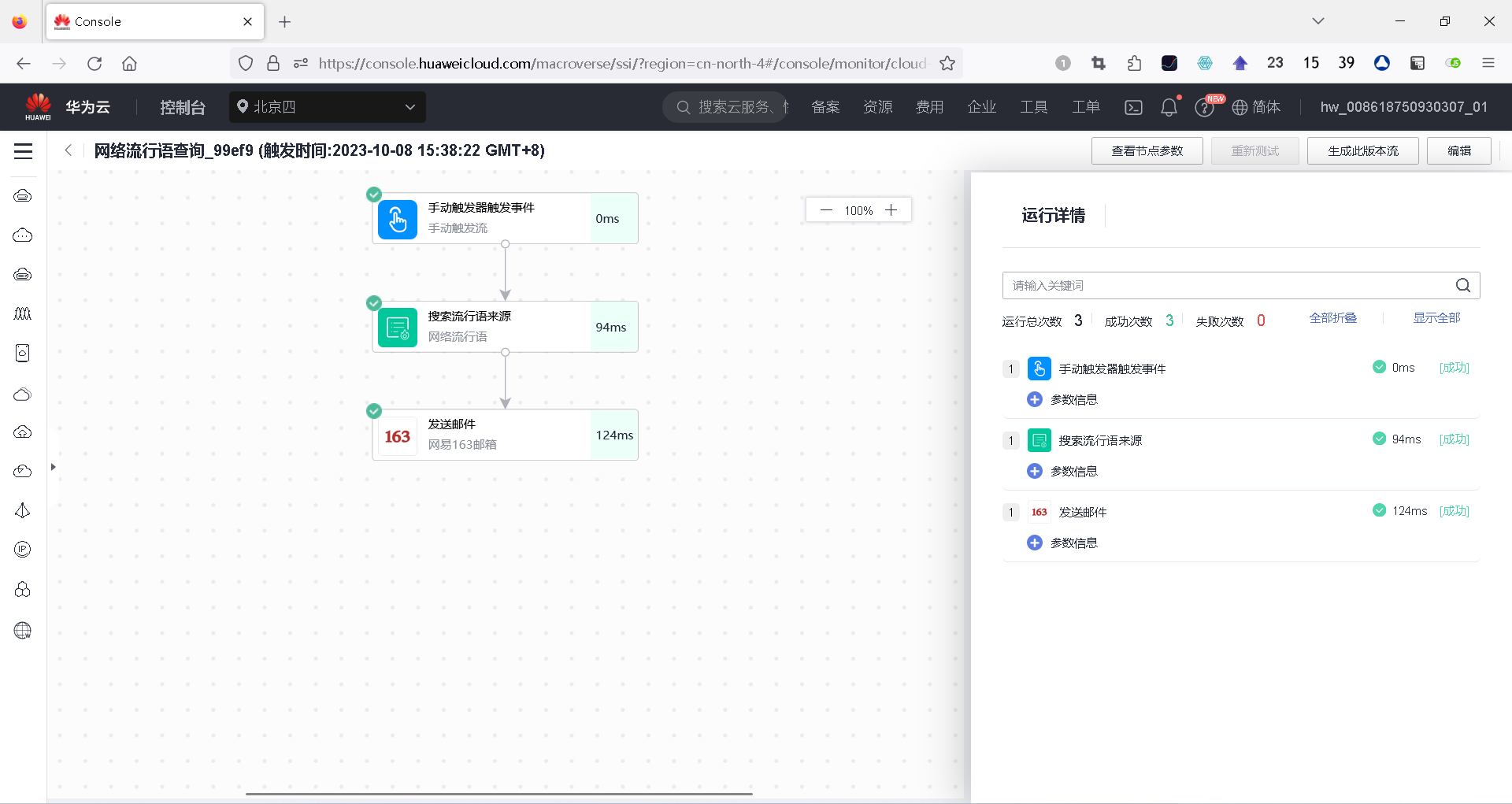Click the manual trigger icon in run details
Image resolution: width=1512 pixels, height=804 pixels.
tap(1039, 369)
